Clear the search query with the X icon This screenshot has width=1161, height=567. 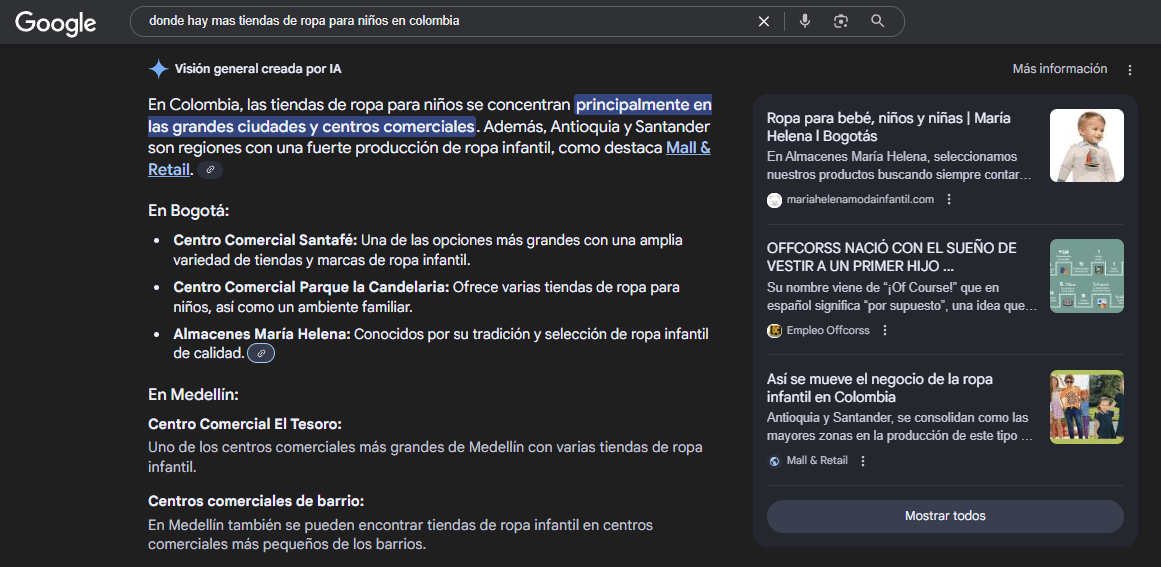[x=764, y=21]
